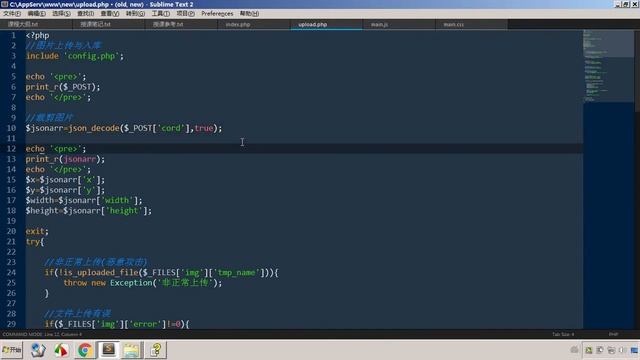Open the 编辑(E) menu
This screenshot has width=640, height=360.
point(36,13)
